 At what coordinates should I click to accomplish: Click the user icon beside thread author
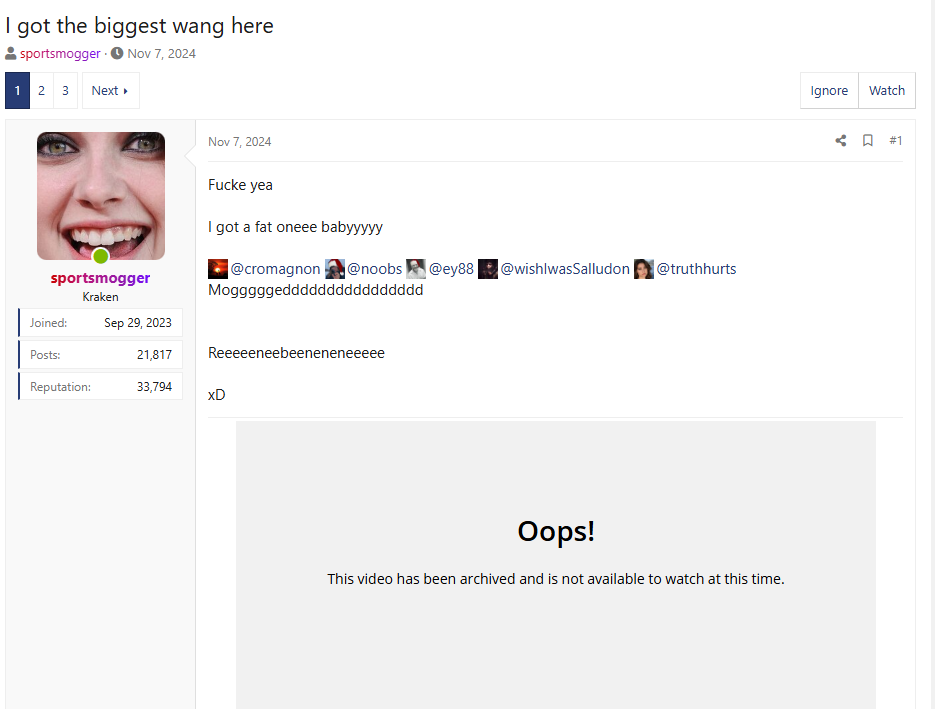coord(11,54)
